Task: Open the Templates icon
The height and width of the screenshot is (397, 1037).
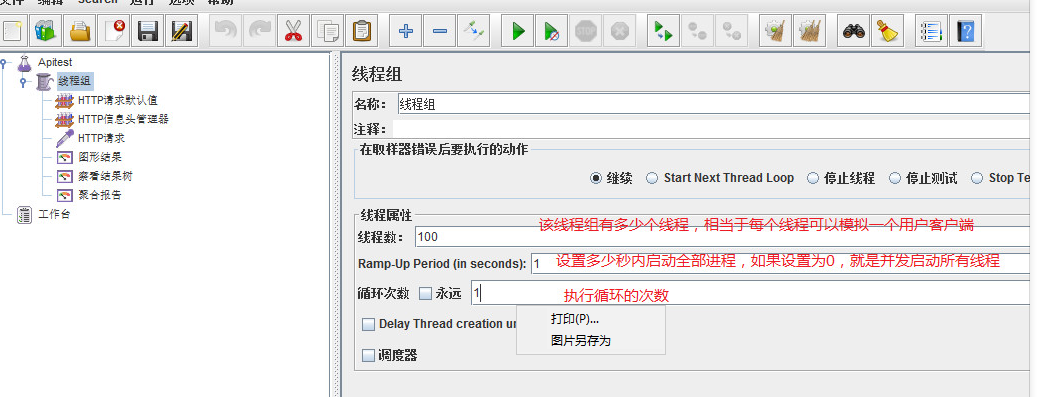Action: pyautogui.click(x=45, y=31)
